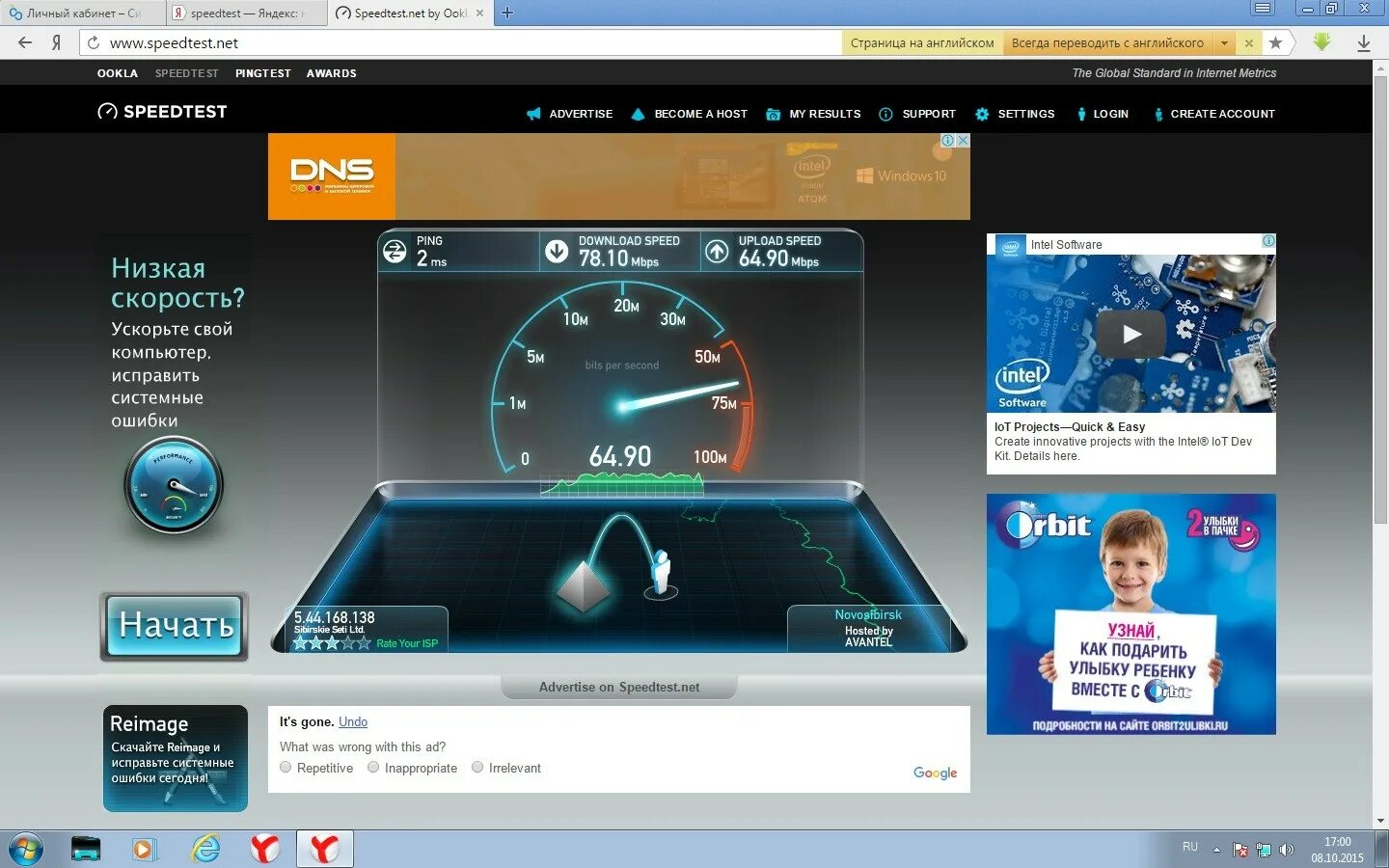Click the DNS logo banner
The height and width of the screenshot is (868, 1389).
coord(332,176)
